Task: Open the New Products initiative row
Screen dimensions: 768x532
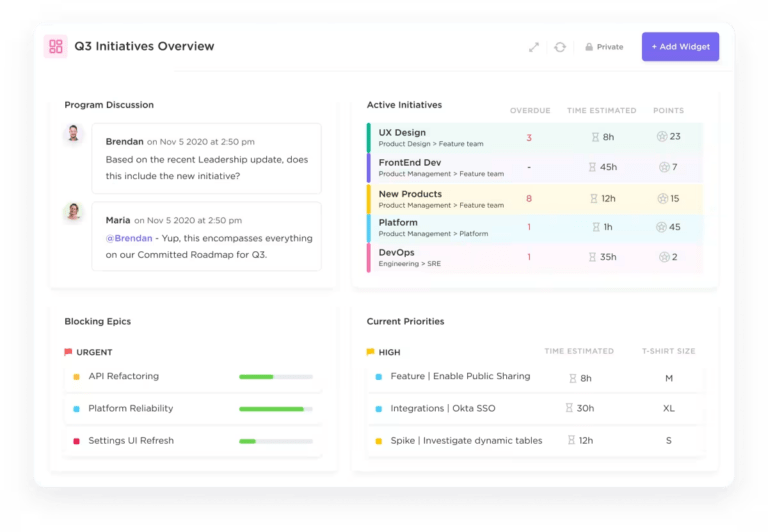Action: (410, 194)
